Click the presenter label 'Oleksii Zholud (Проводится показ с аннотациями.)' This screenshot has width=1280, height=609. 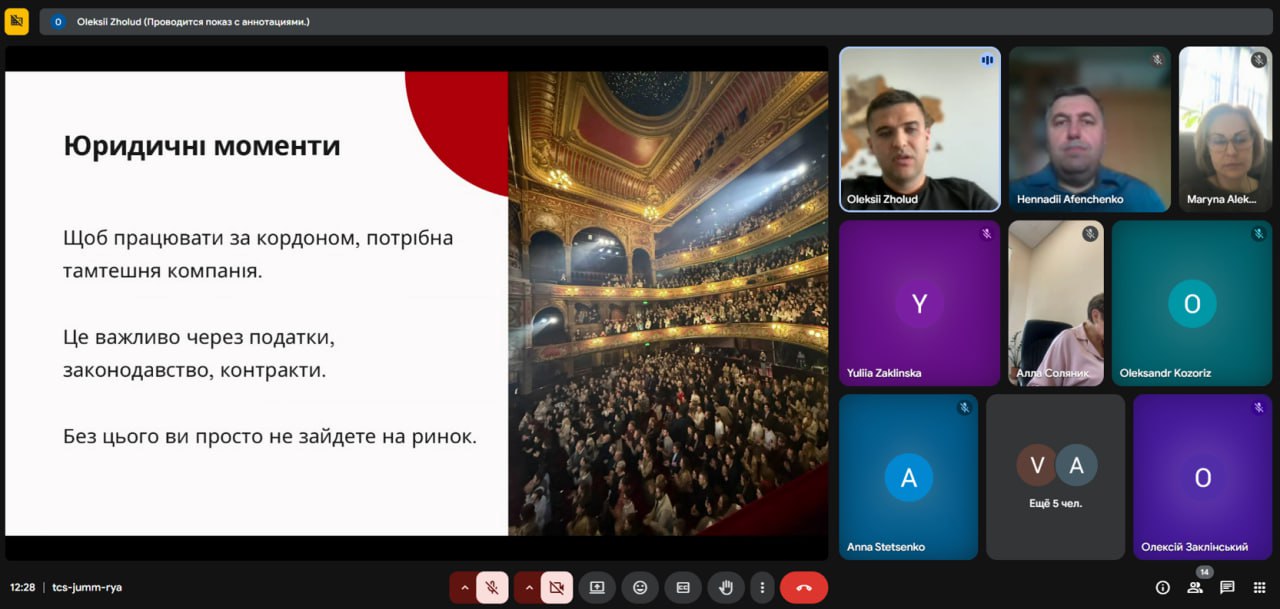193,22
